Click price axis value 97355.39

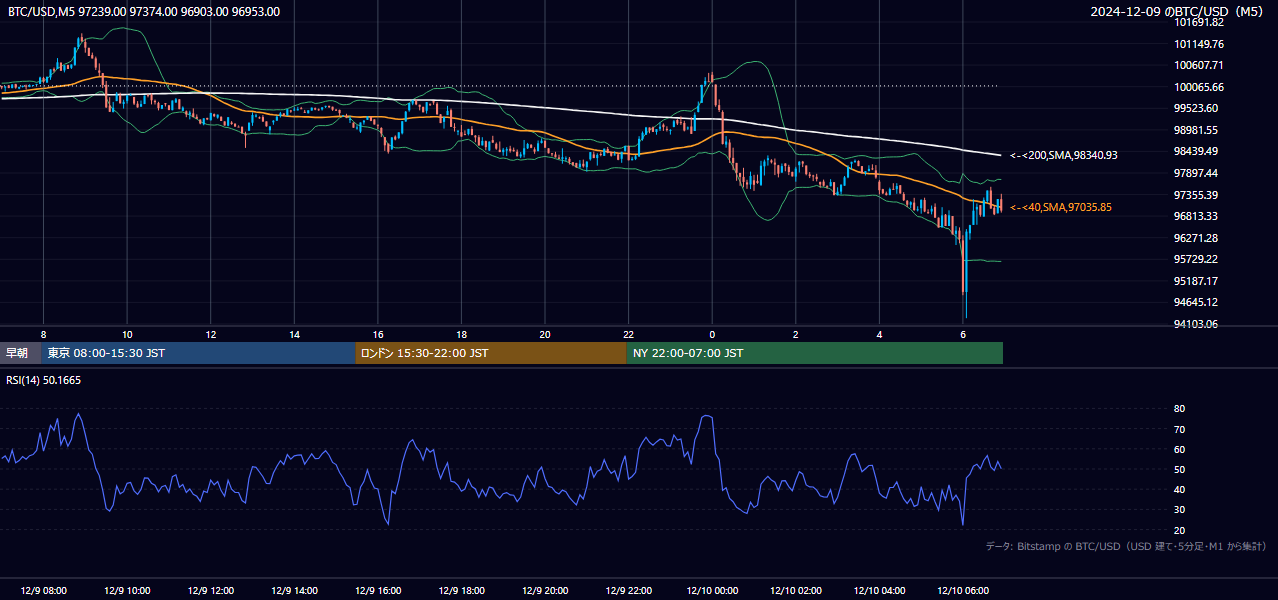[1196, 195]
